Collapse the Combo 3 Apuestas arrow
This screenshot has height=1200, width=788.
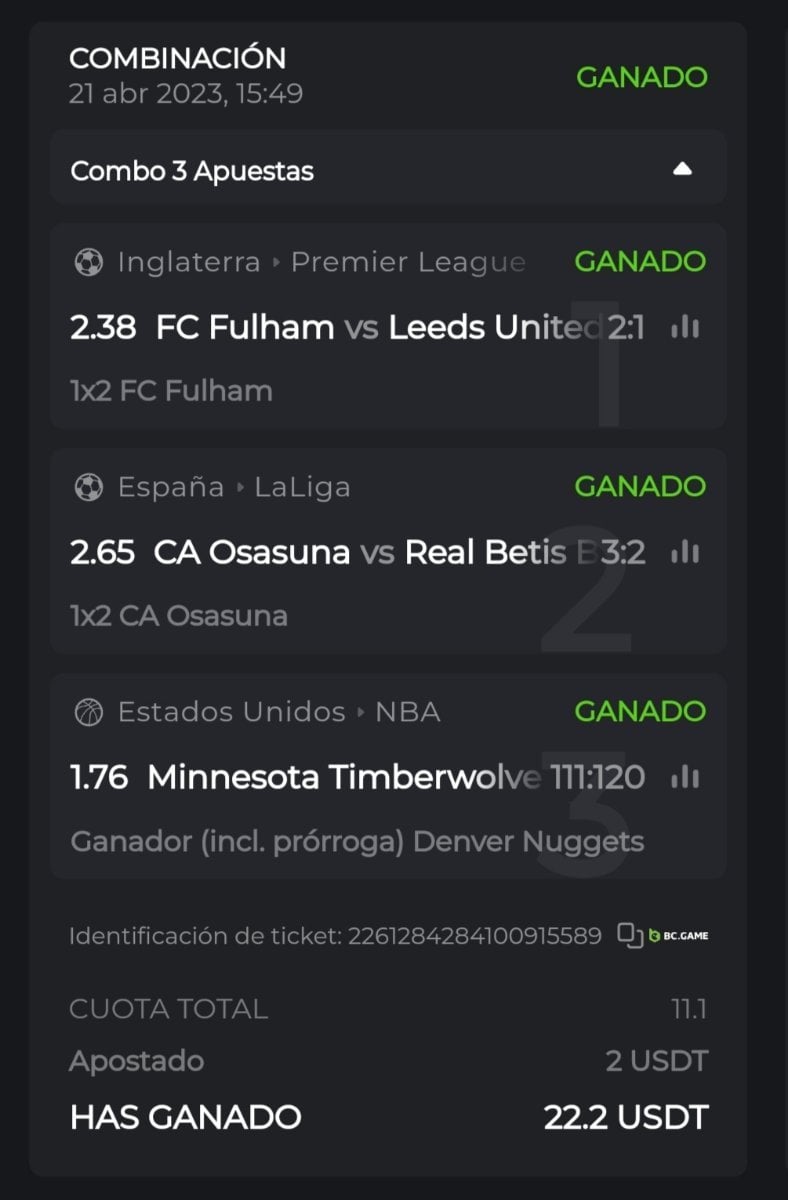pyautogui.click(x=683, y=170)
